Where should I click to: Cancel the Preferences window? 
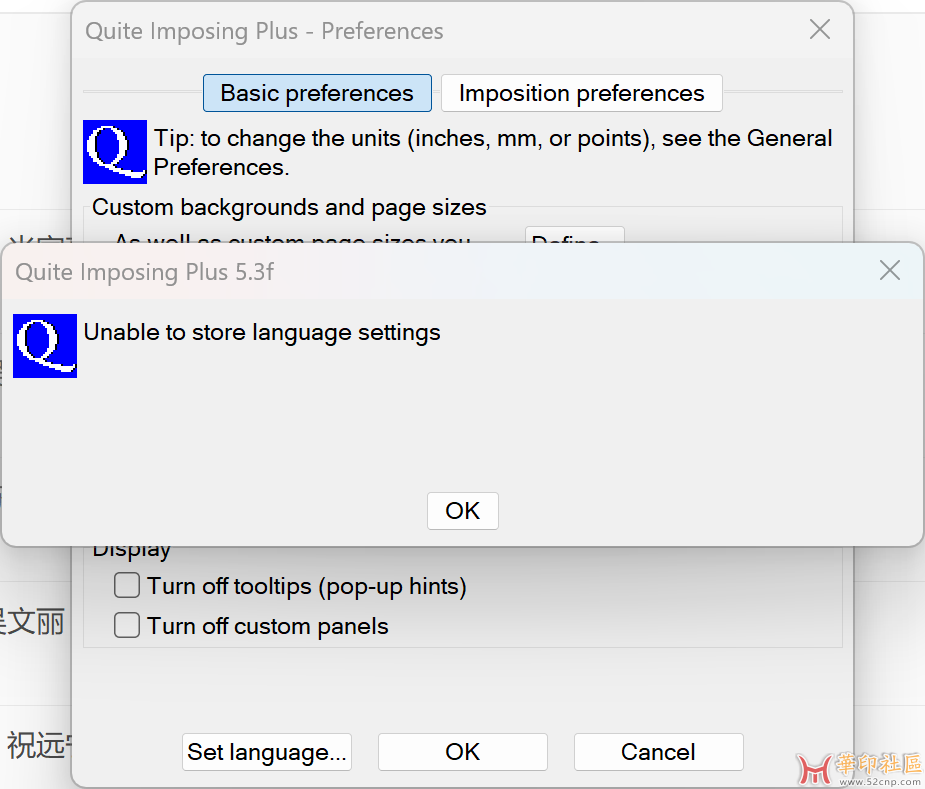658,752
